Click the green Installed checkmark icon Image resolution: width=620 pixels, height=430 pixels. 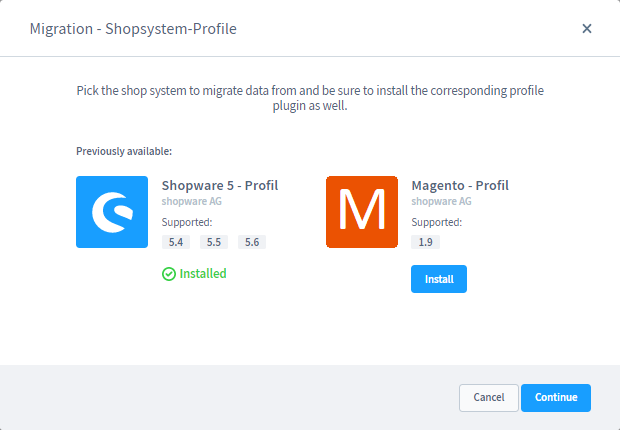169,274
